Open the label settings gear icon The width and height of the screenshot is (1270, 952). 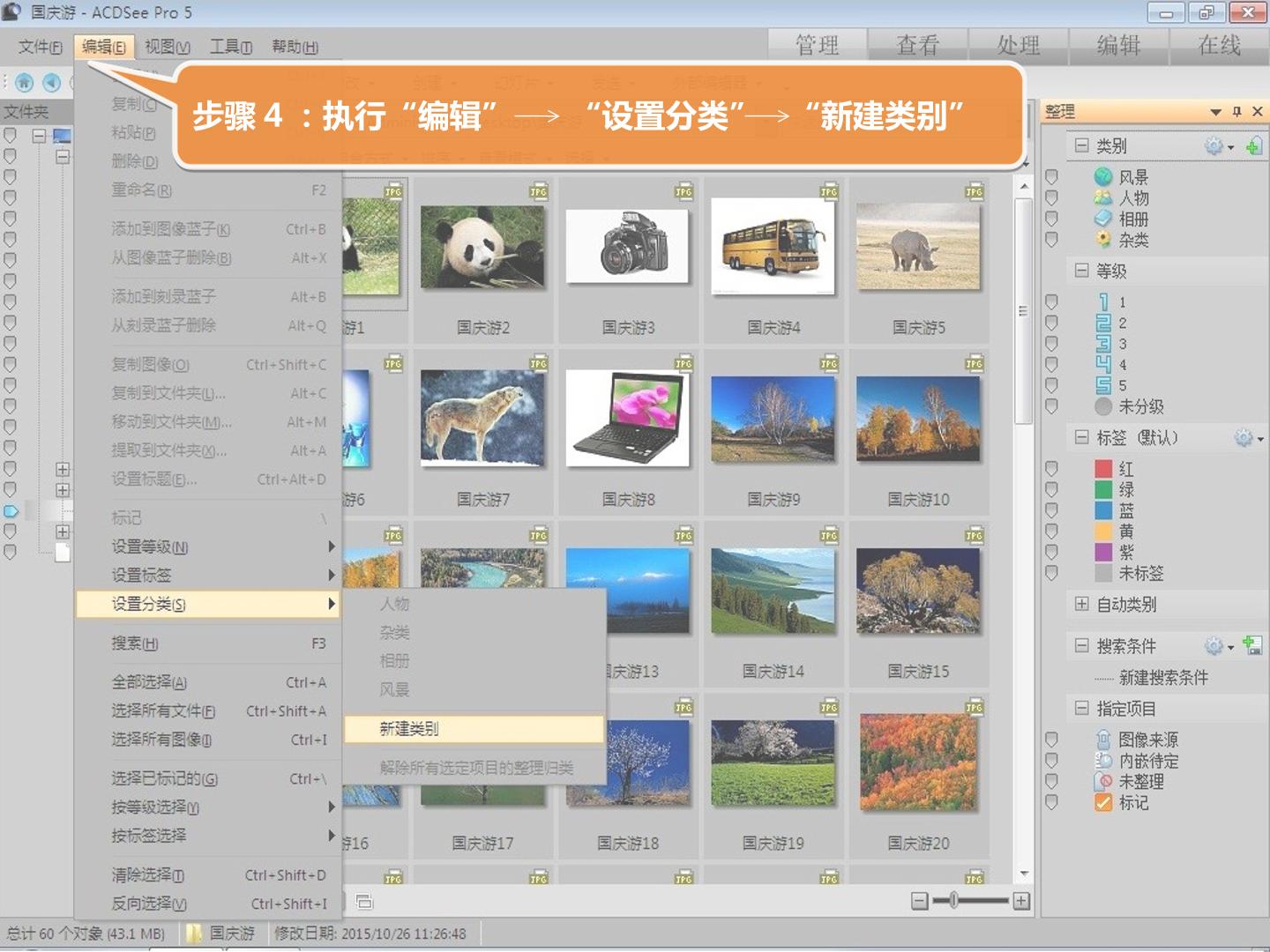click(x=1244, y=438)
